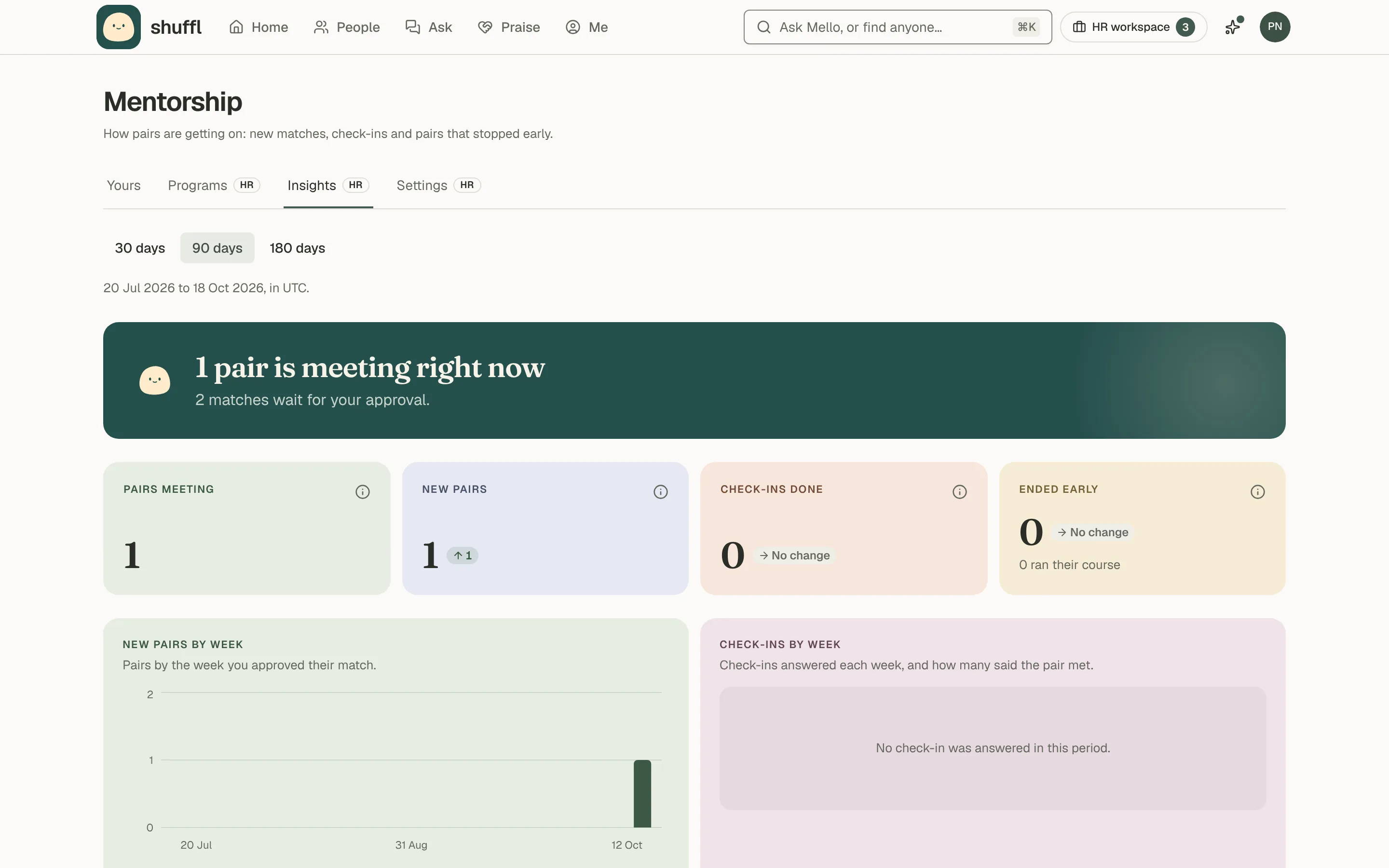
Task: Go to the People page
Action: point(347,27)
